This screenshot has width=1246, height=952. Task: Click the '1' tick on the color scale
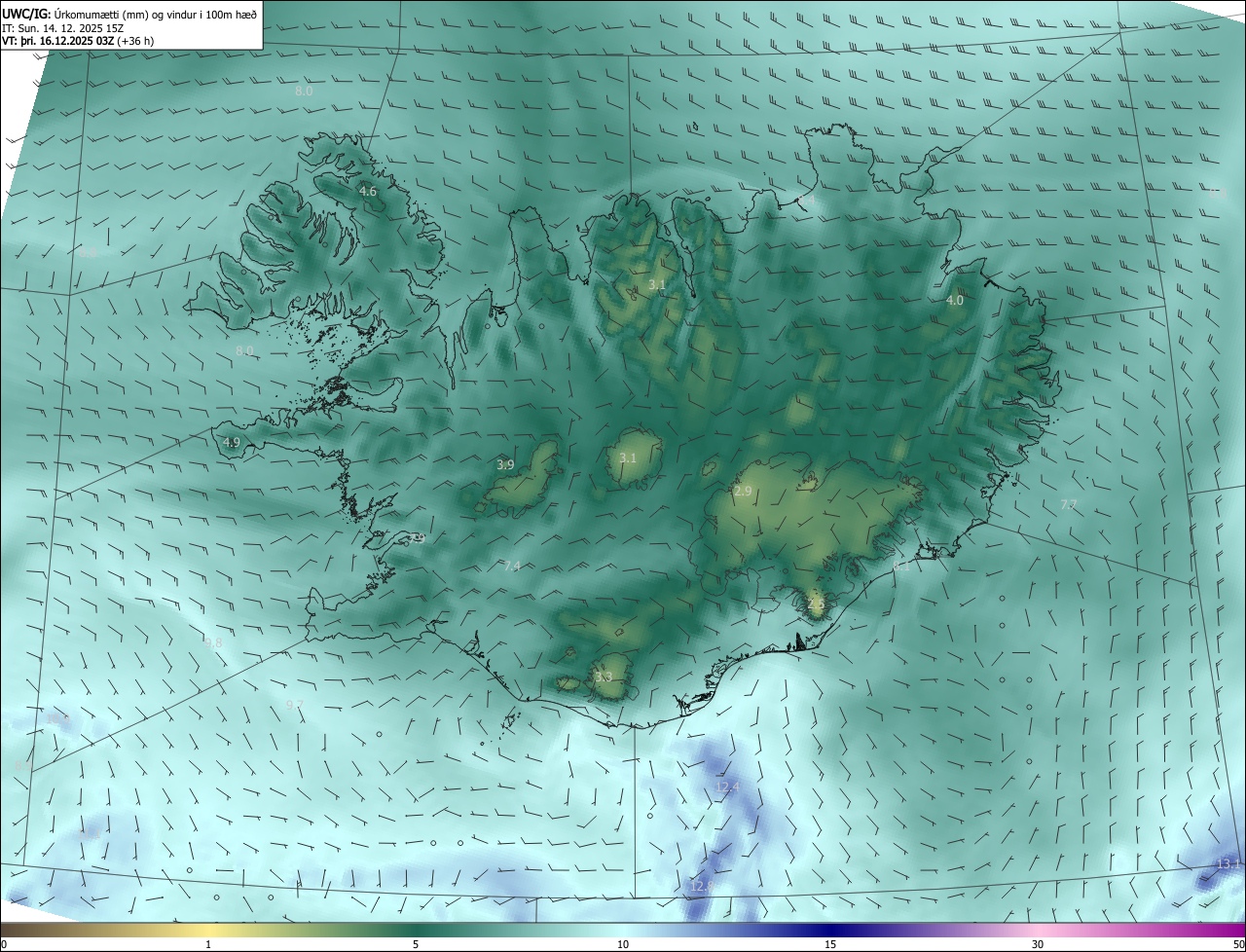tap(208, 945)
